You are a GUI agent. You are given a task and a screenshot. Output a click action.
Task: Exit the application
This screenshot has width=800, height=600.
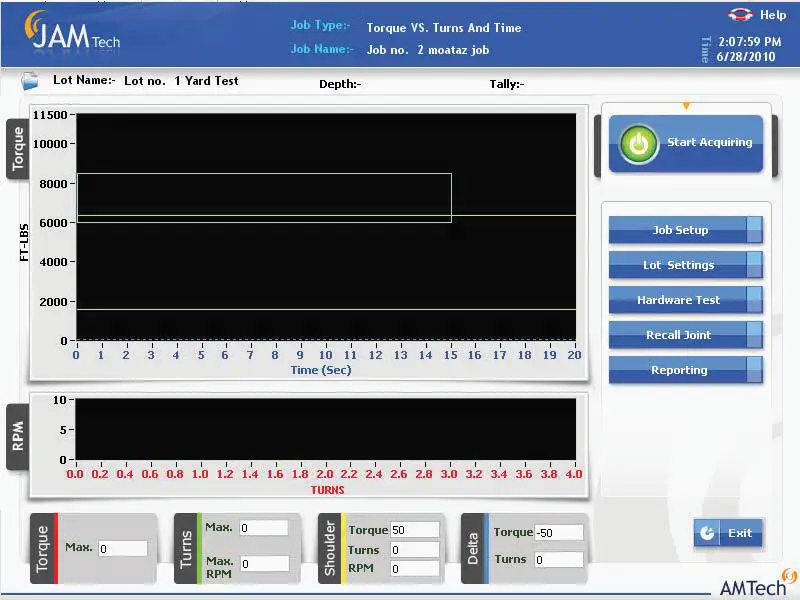(x=728, y=533)
